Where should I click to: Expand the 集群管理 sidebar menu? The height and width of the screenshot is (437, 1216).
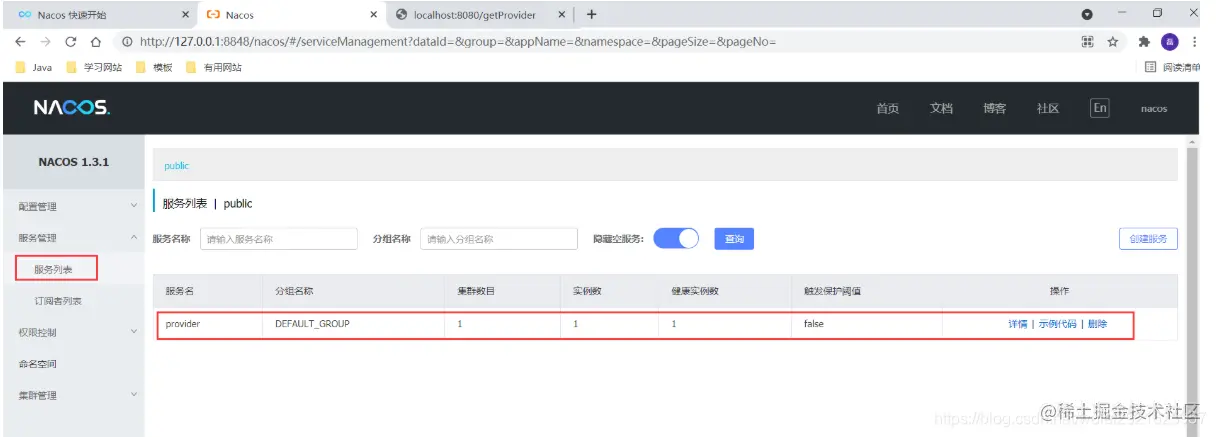pyautogui.click(x=72, y=395)
